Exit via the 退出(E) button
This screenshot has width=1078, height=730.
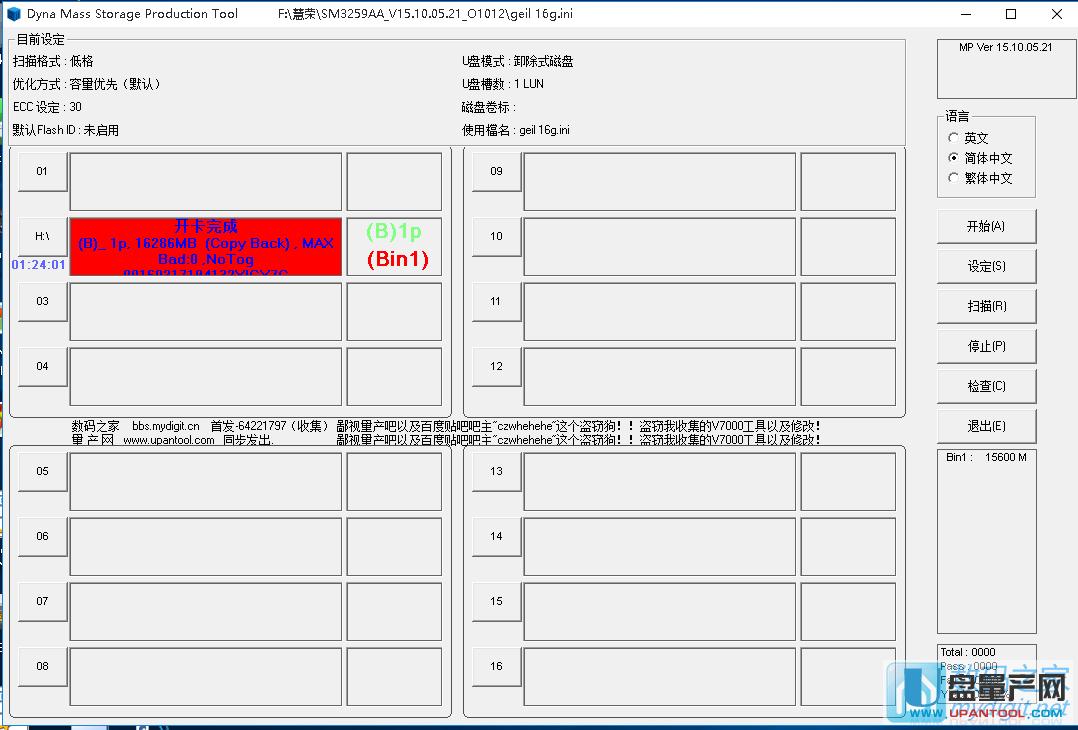(x=986, y=426)
